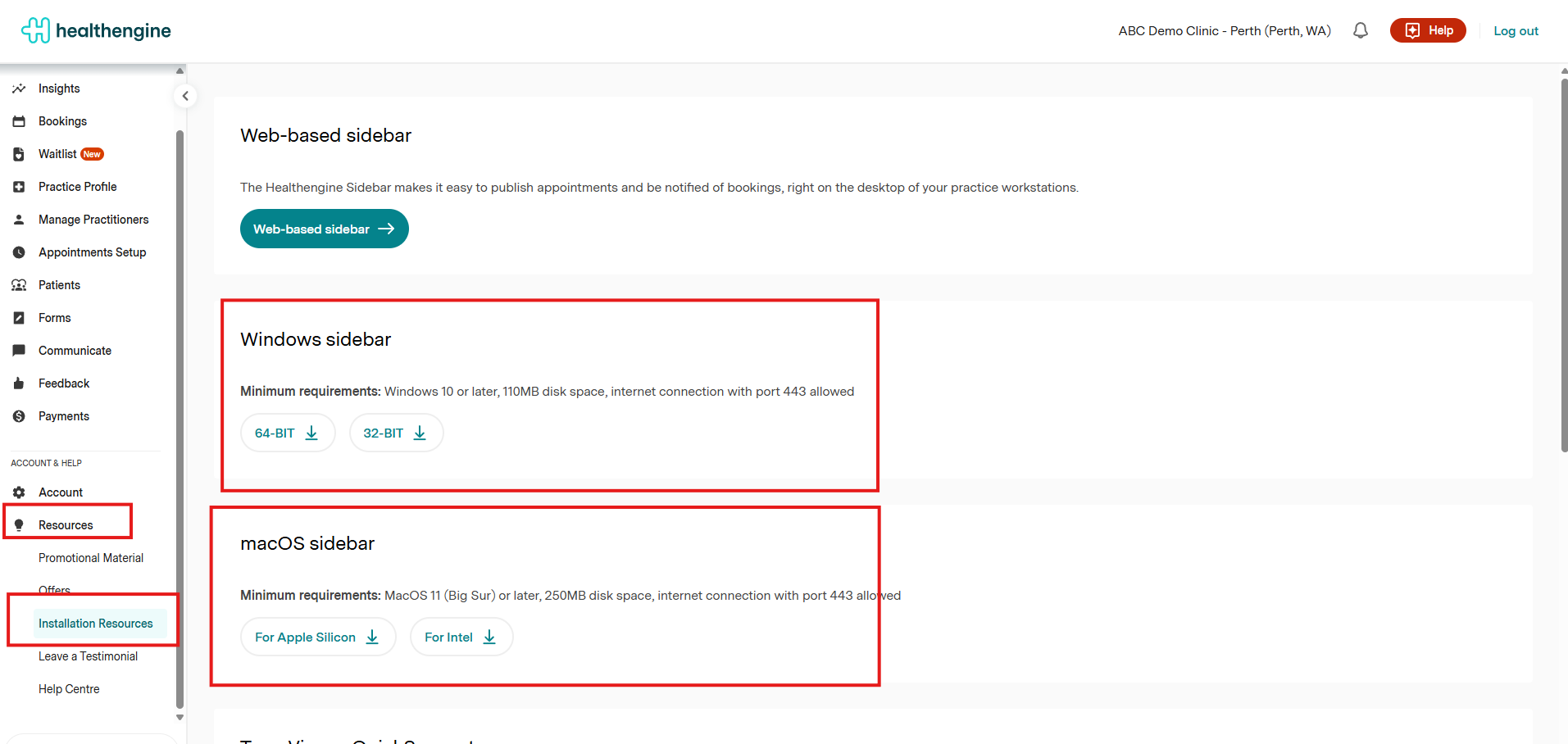Open the notifications bell
The width and height of the screenshot is (1568, 744).
[x=1360, y=31]
